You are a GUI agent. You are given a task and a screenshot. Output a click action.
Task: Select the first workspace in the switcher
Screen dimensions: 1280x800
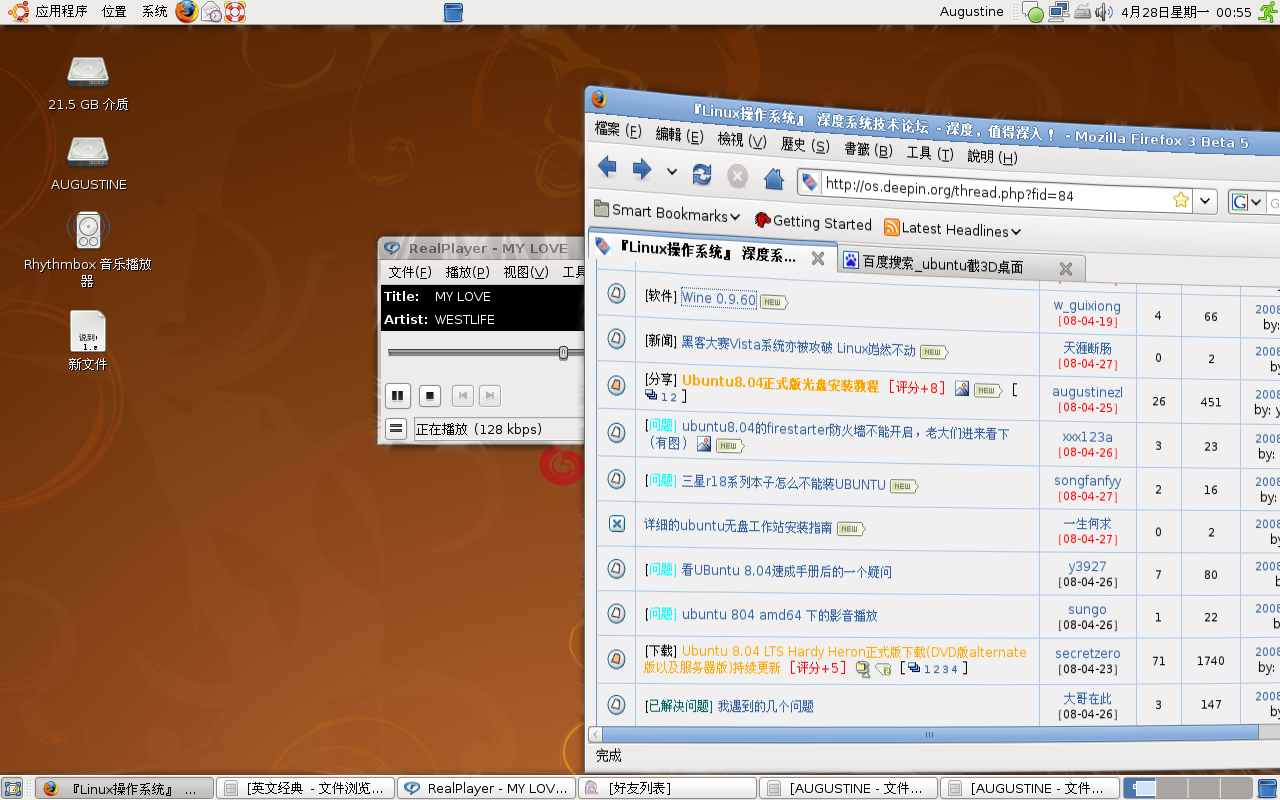(1140, 788)
